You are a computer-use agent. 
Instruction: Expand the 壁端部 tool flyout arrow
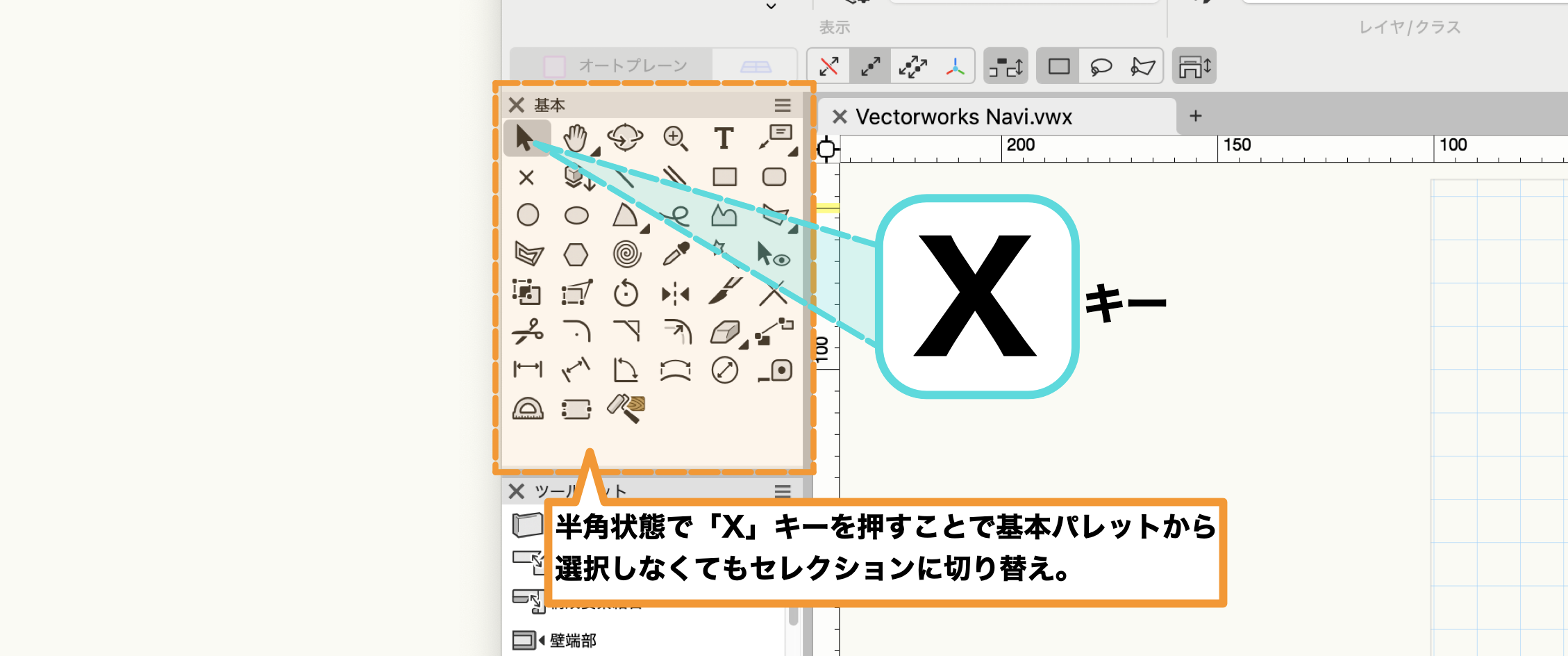[542, 640]
